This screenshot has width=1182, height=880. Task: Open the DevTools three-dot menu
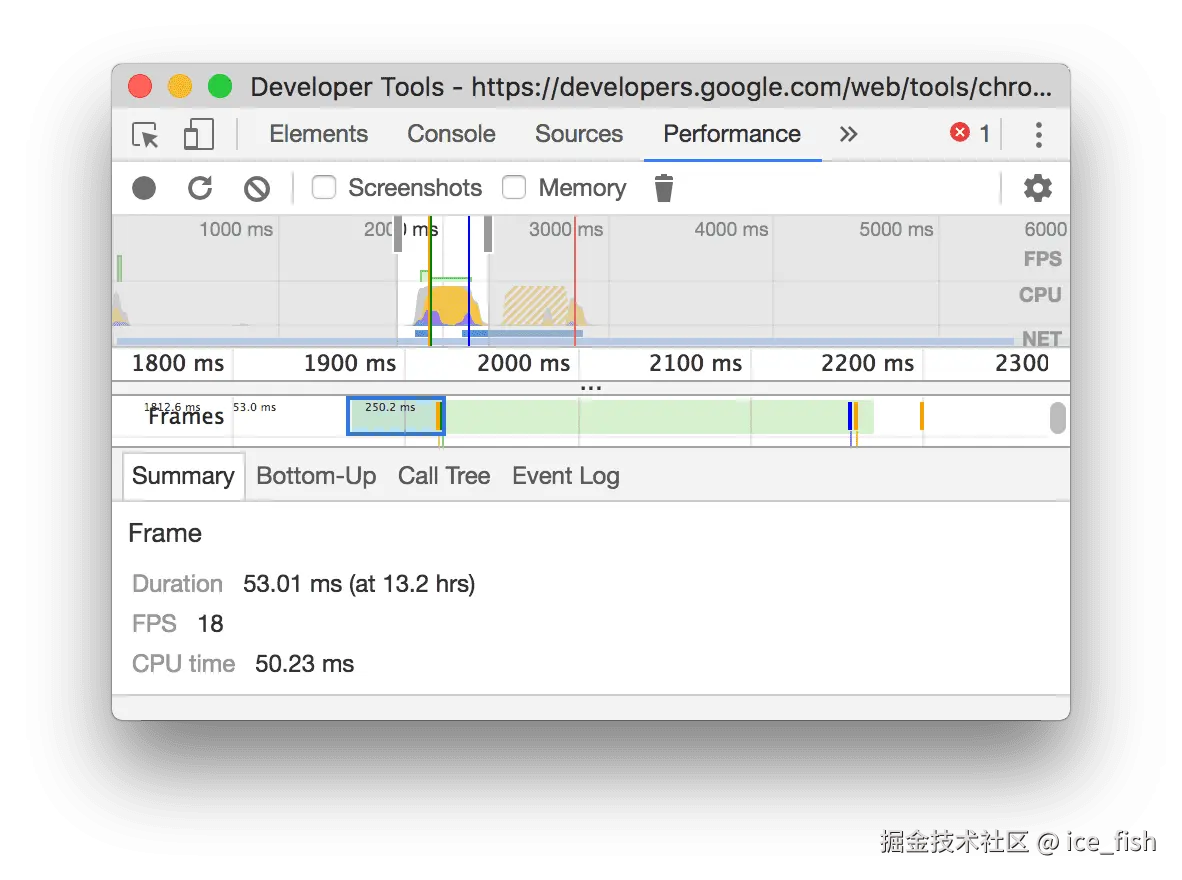click(x=1039, y=135)
